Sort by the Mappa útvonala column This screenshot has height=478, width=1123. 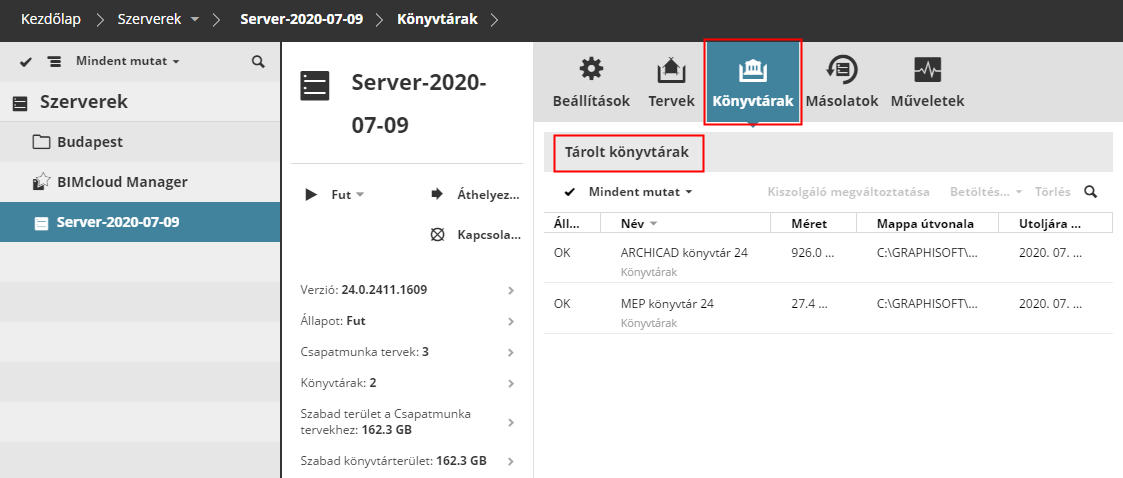click(x=927, y=224)
